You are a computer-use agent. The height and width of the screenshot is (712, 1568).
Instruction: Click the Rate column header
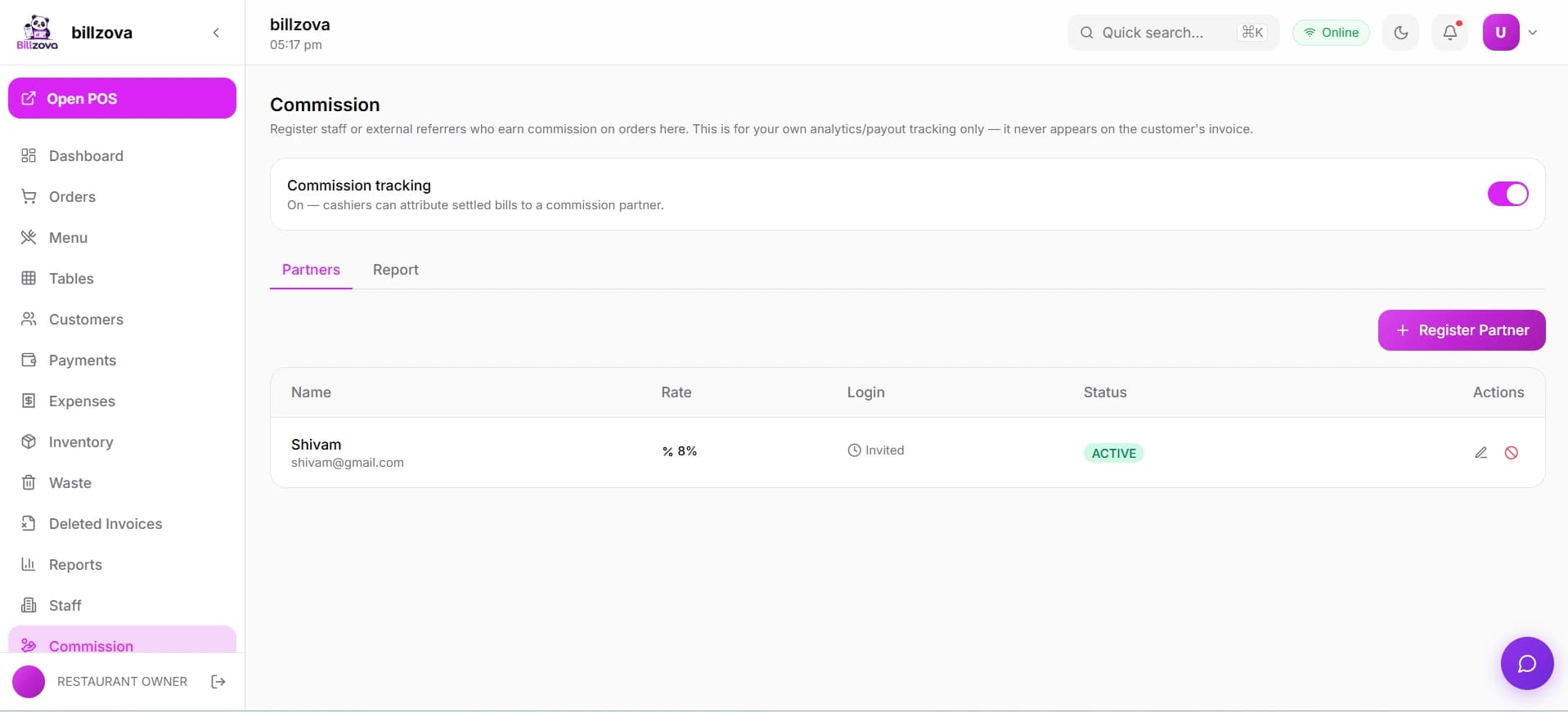pyautogui.click(x=676, y=392)
